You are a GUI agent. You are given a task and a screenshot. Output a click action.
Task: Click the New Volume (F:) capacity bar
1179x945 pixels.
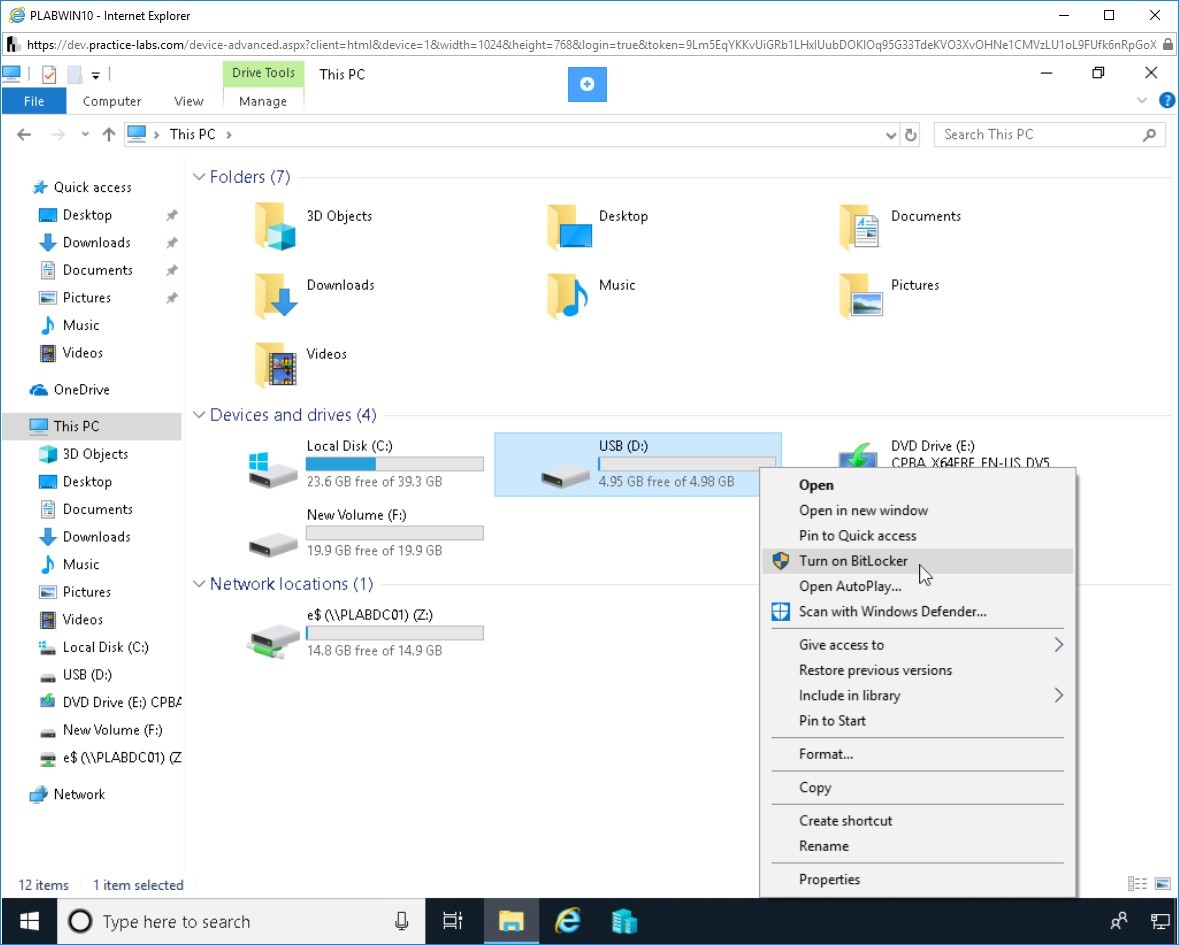click(395, 533)
